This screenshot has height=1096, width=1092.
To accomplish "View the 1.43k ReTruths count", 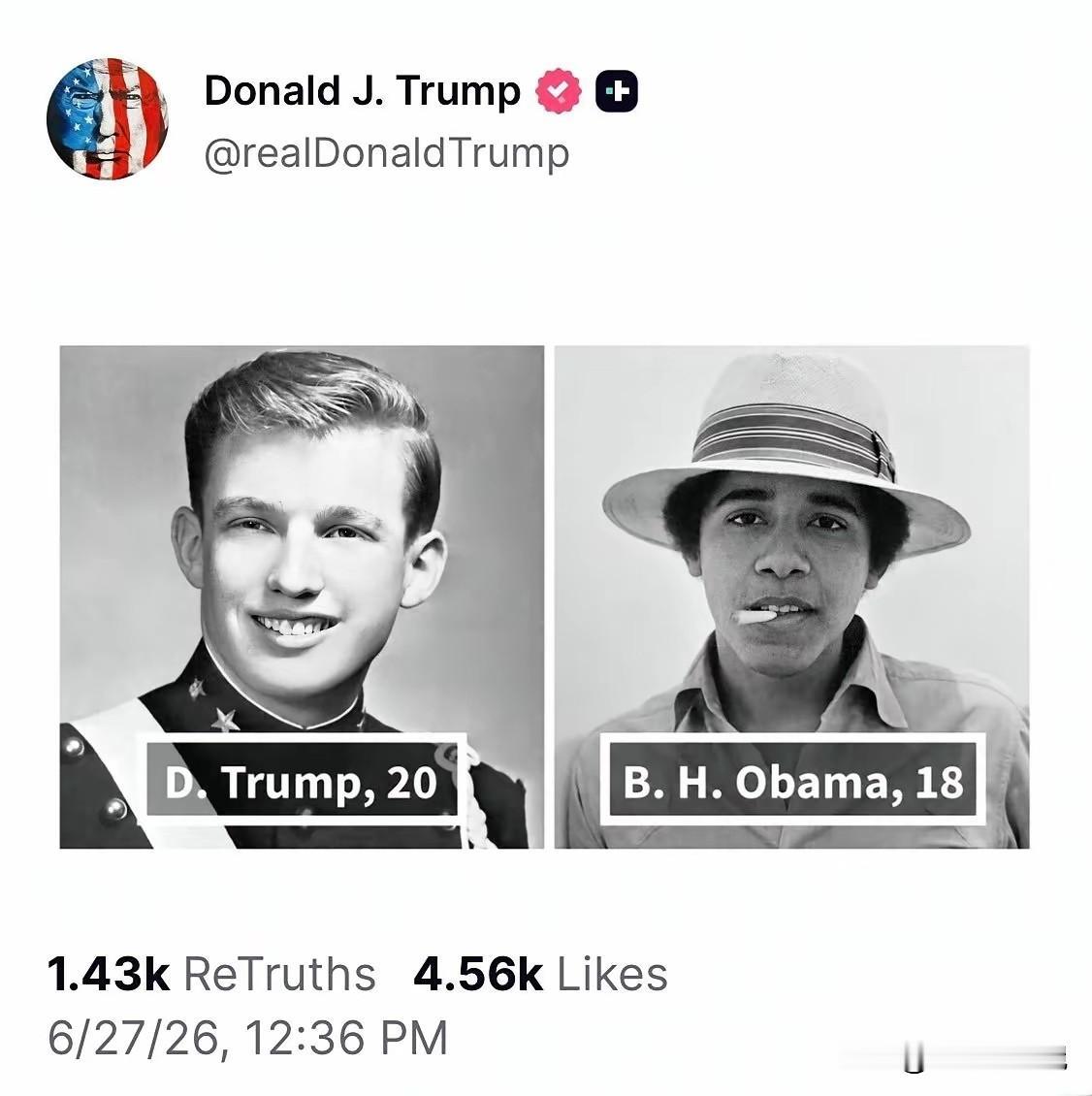I will [108, 975].
